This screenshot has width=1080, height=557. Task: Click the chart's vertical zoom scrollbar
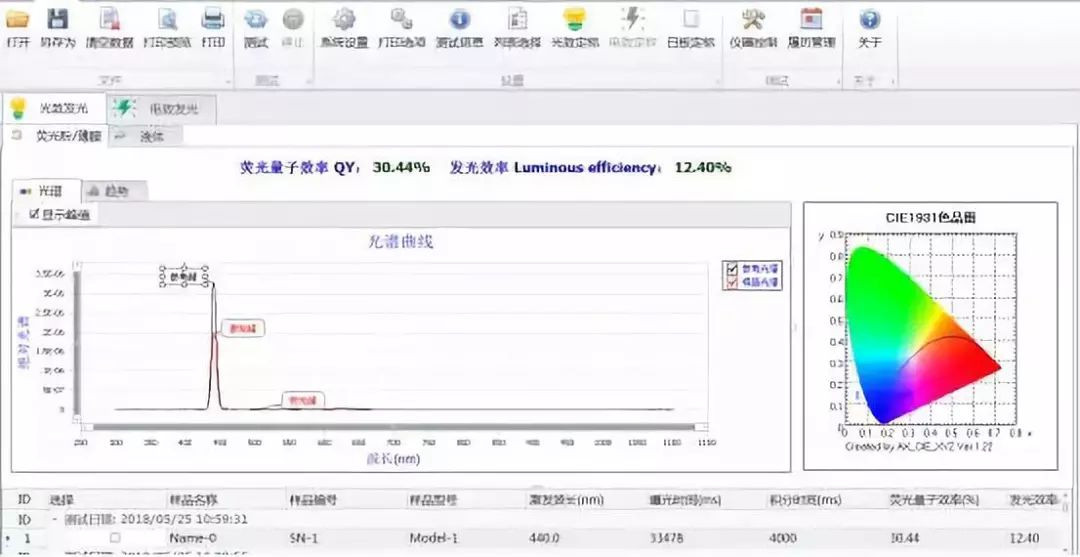coord(76,342)
